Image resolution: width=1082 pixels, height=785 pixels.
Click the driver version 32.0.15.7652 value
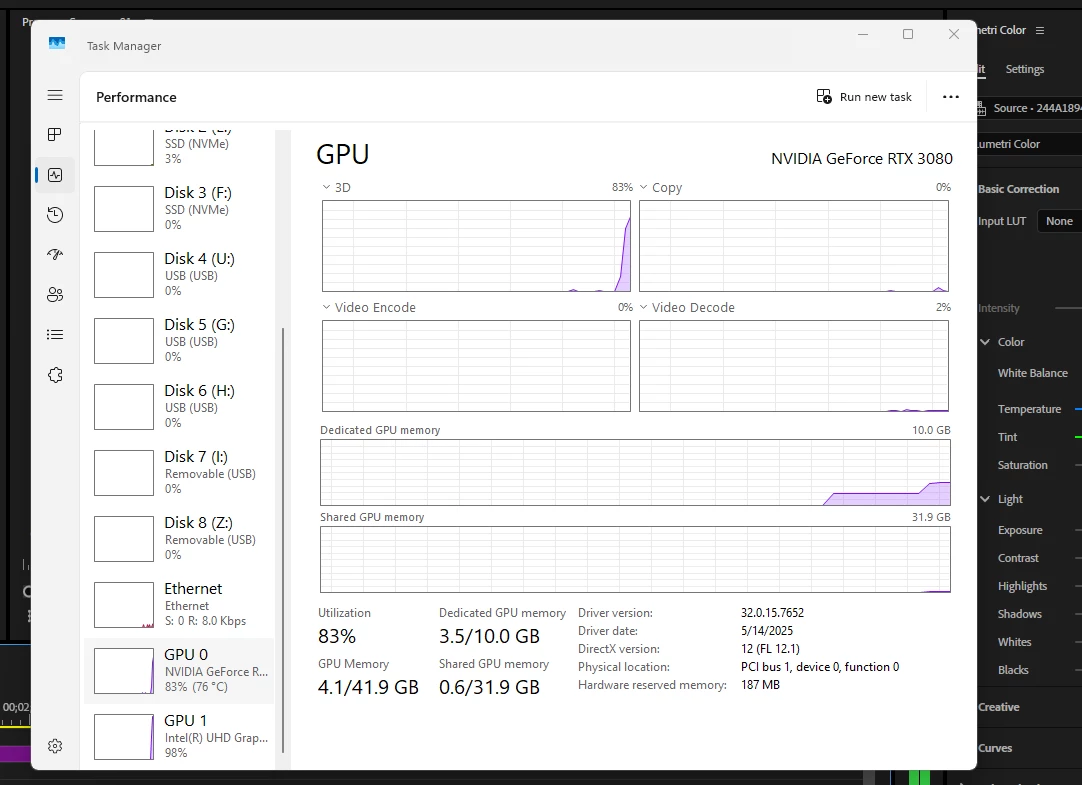tap(772, 613)
